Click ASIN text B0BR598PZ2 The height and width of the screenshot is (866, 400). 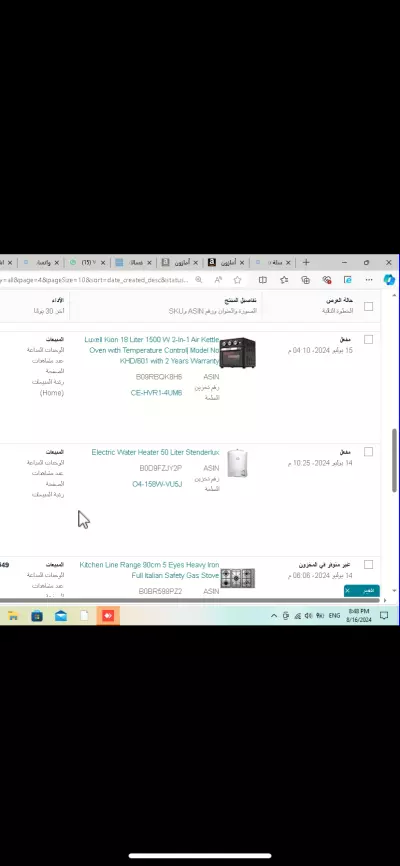pyautogui.click(x=160, y=591)
